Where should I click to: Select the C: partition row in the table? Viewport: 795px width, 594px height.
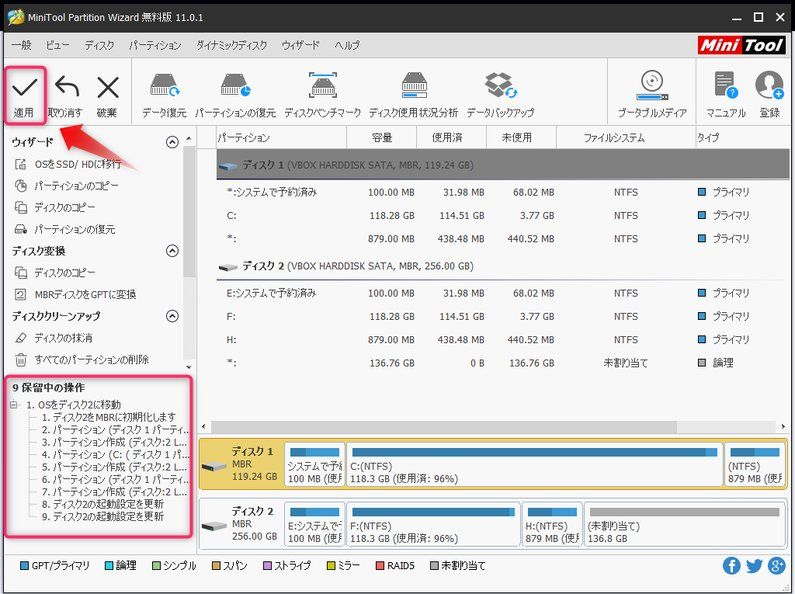click(502, 215)
